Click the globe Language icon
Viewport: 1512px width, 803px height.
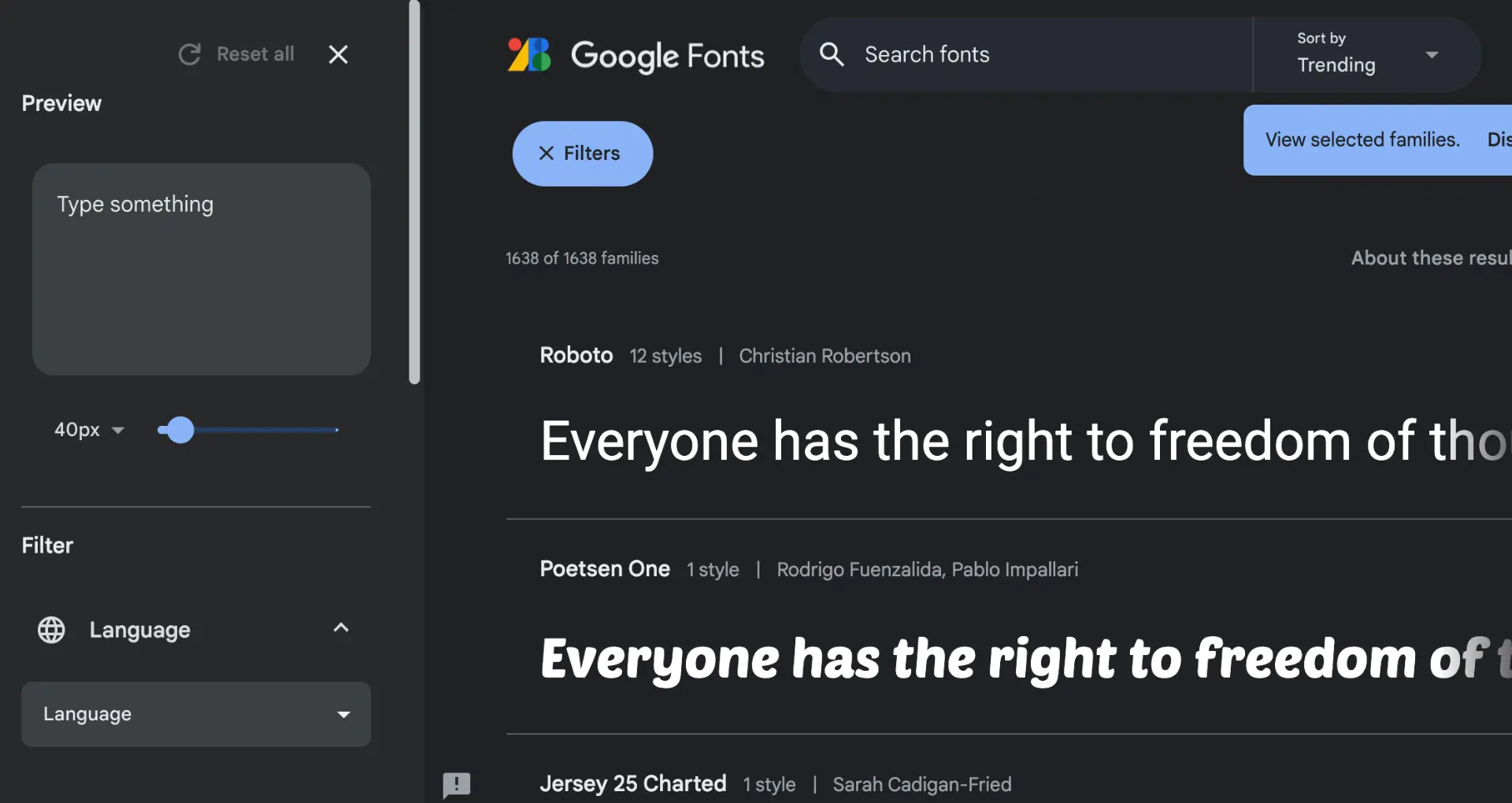coord(51,630)
